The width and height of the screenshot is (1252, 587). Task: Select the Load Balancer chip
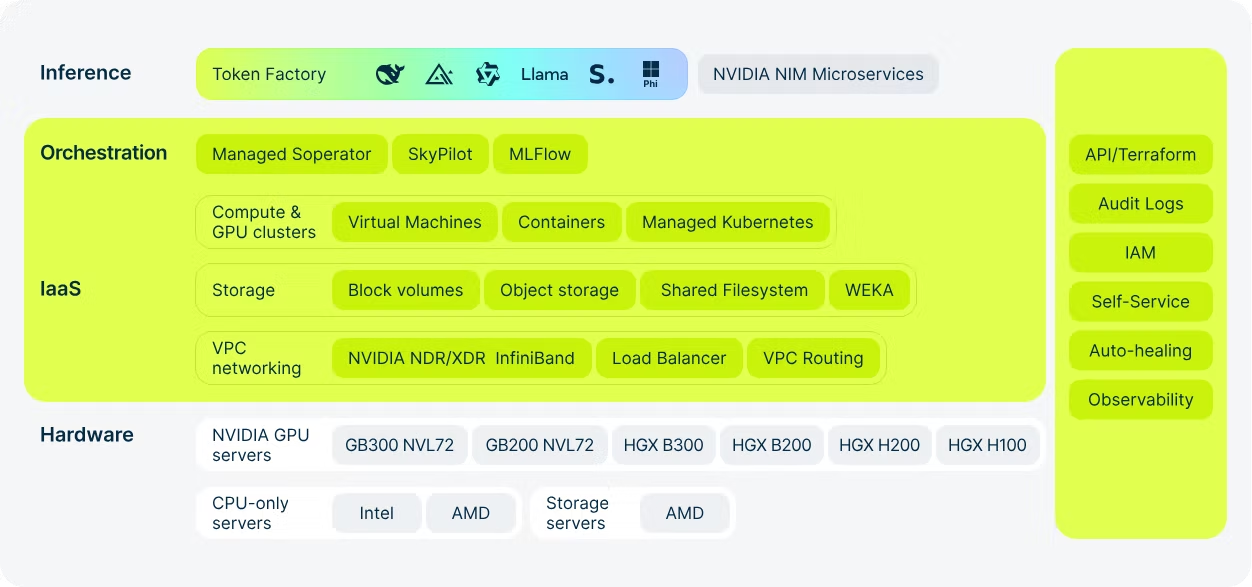pos(669,358)
